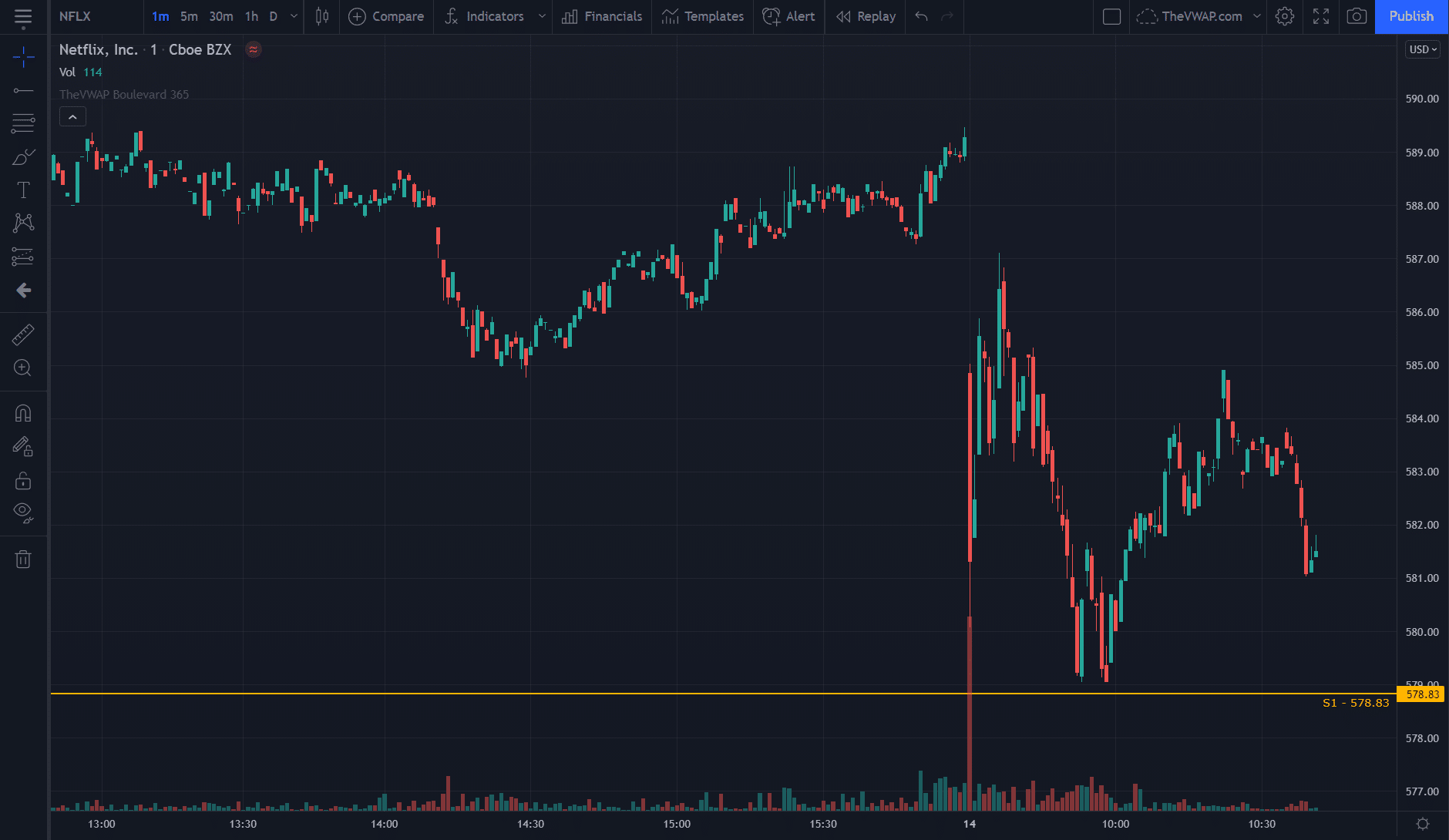Click the trash Remove Drawings icon
The image size is (1449, 840).
[x=23, y=559]
